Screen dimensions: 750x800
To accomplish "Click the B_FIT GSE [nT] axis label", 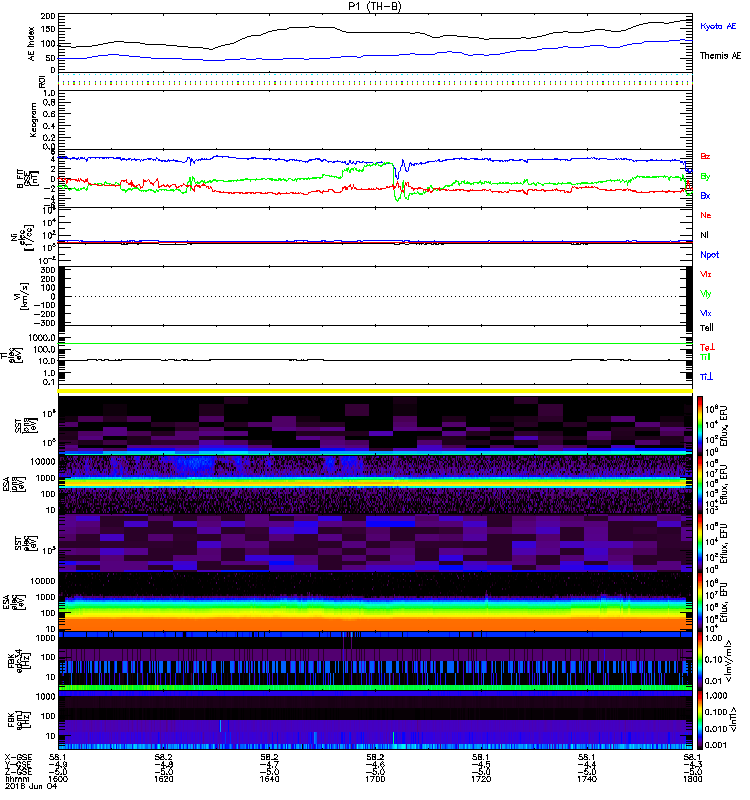I will click(28, 179).
